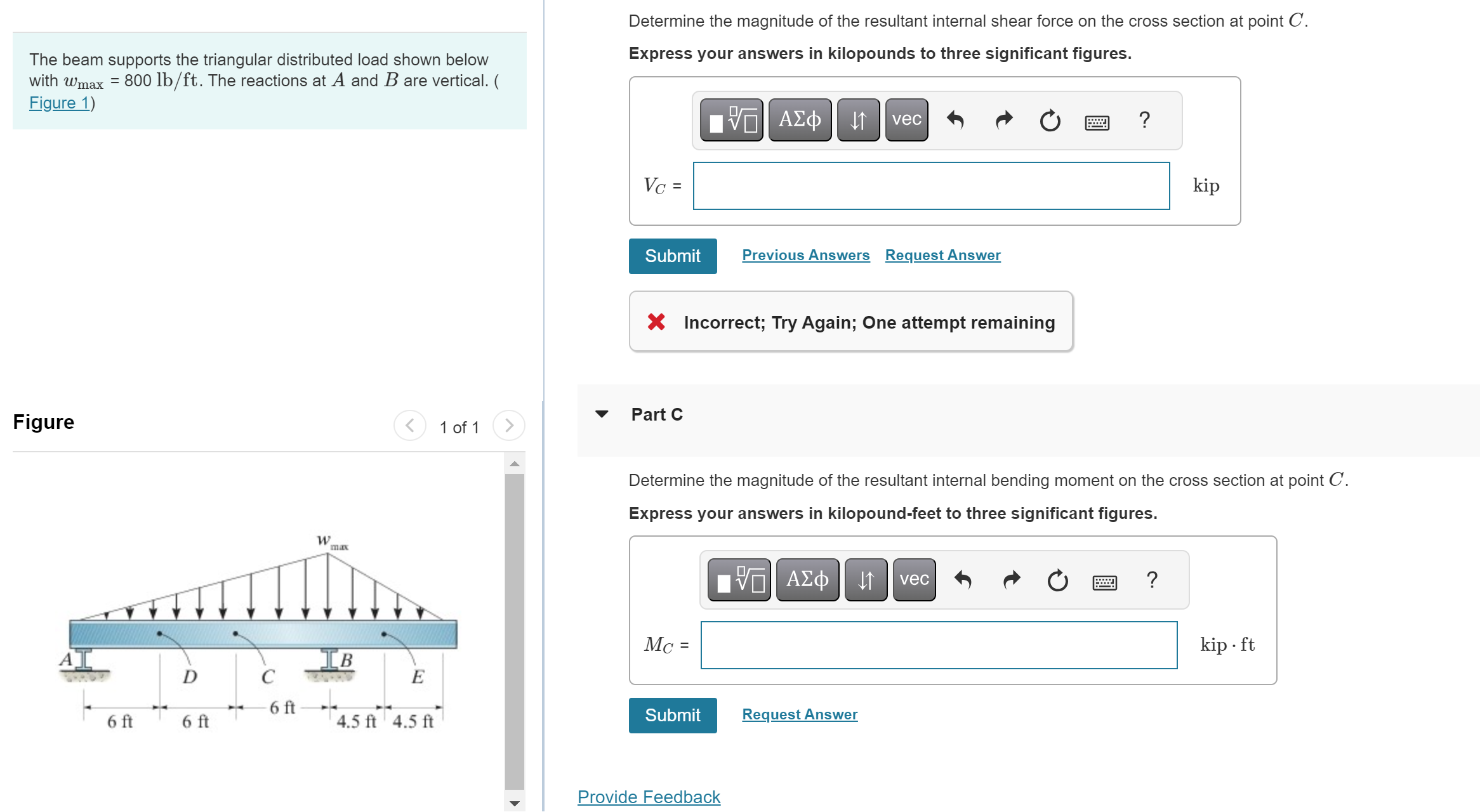The width and height of the screenshot is (1480, 812).
Task: Switch to Figure 1
Action: [x=60, y=102]
